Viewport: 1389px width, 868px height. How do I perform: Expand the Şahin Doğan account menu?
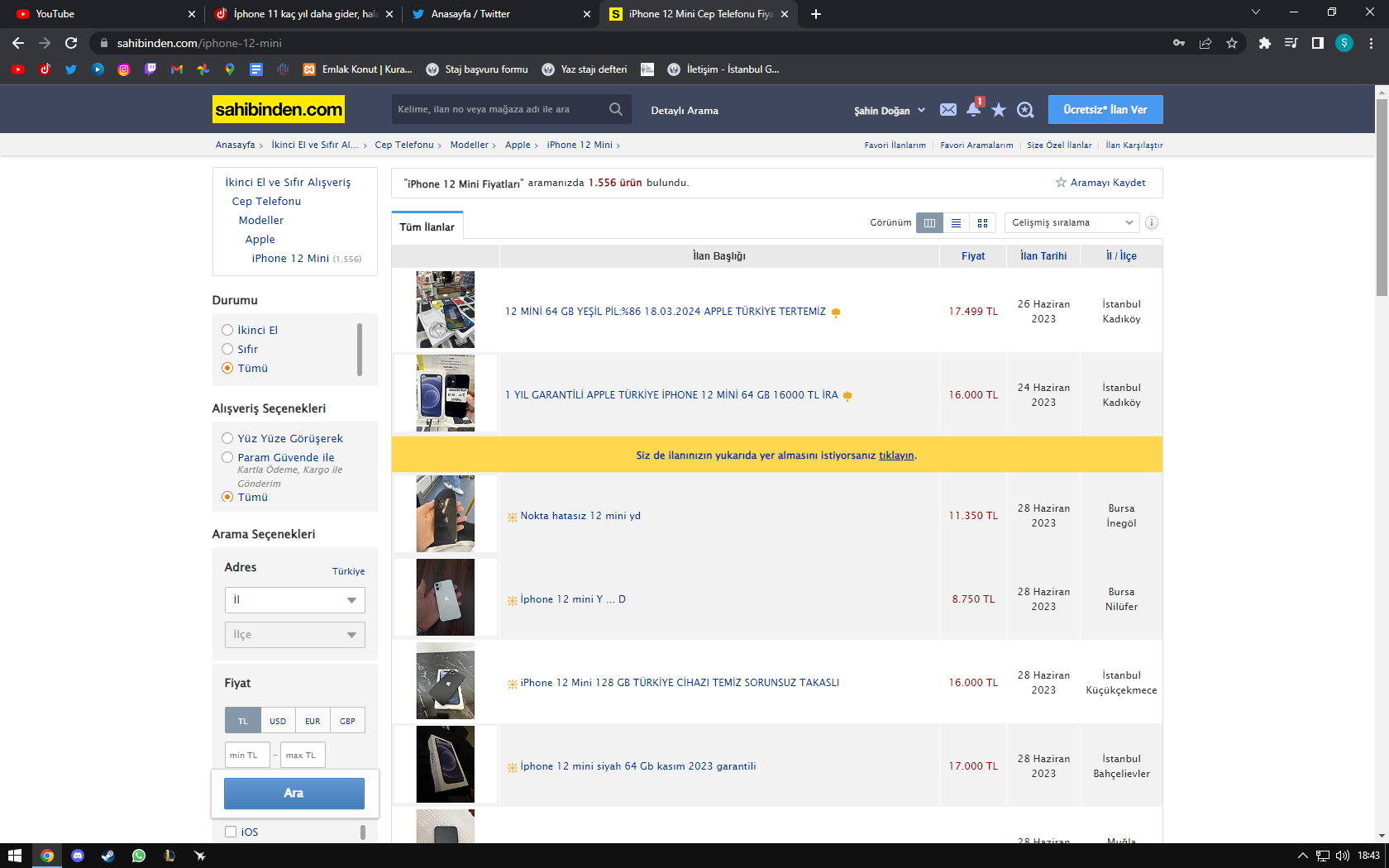click(x=890, y=111)
